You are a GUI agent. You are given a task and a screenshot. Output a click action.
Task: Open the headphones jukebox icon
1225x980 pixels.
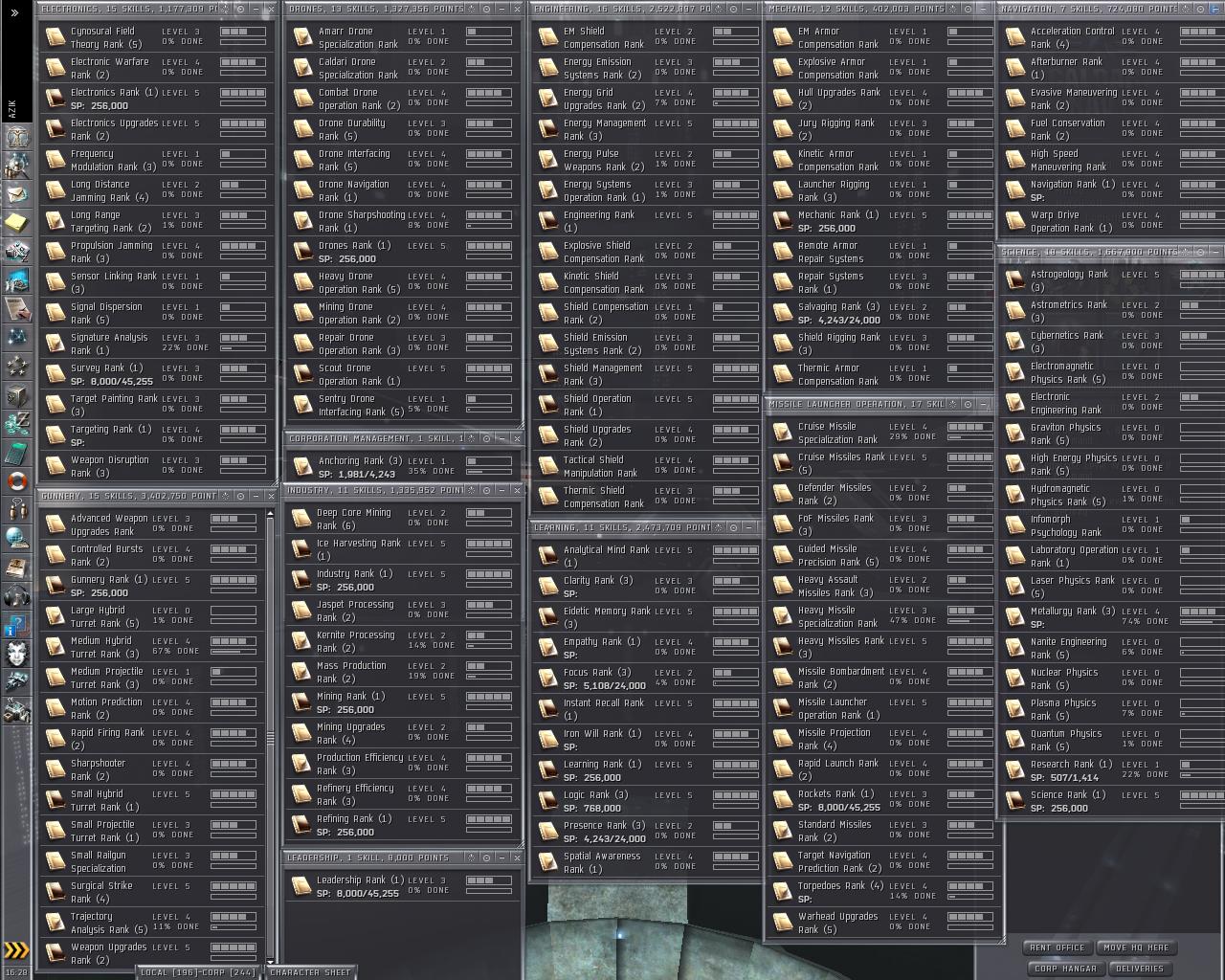[x=17, y=596]
